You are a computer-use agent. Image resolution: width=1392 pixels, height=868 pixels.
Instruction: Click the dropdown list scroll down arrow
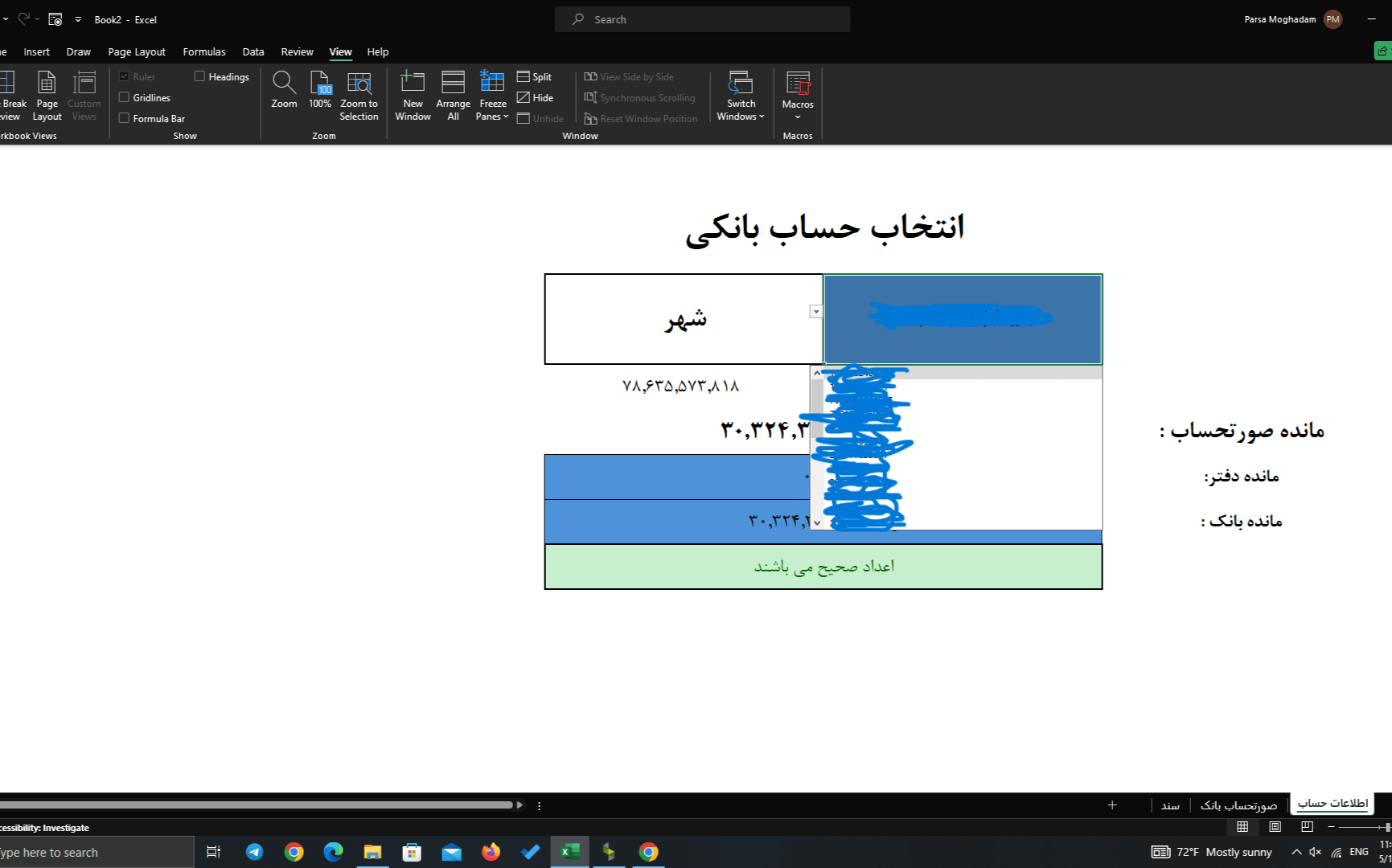click(x=817, y=522)
